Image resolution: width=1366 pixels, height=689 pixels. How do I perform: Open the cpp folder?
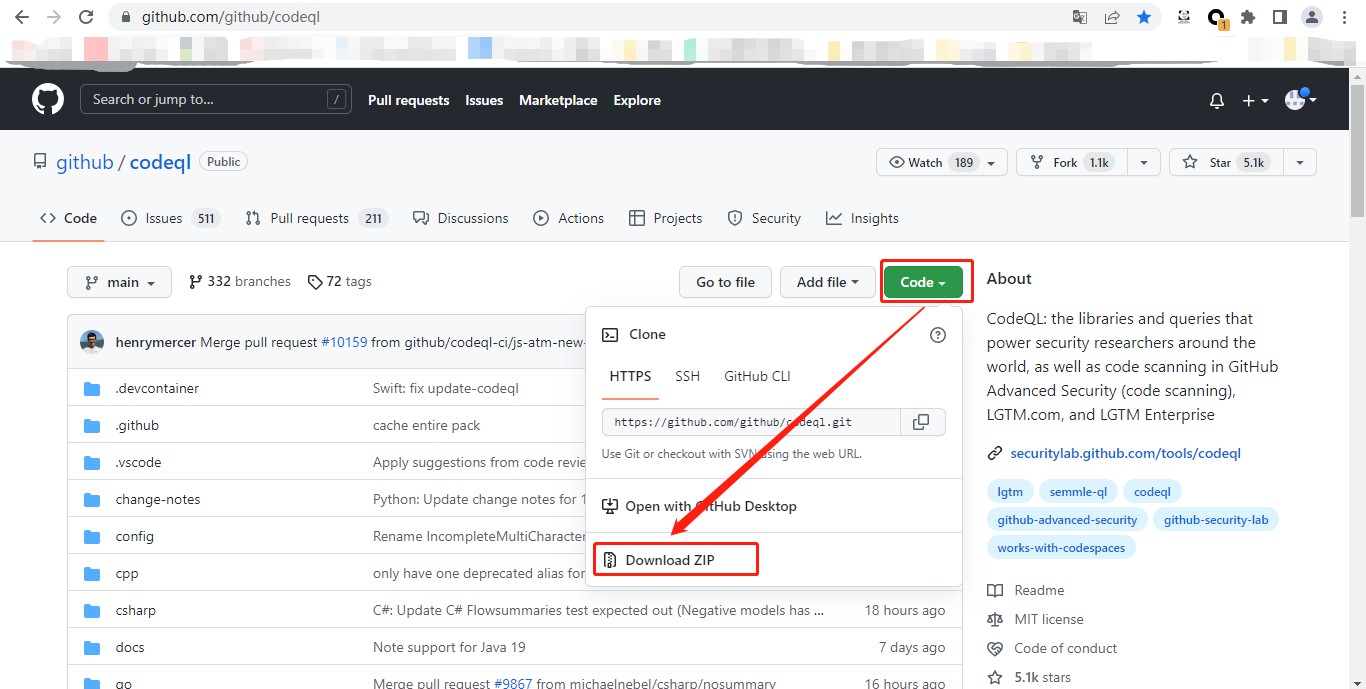(x=127, y=573)
